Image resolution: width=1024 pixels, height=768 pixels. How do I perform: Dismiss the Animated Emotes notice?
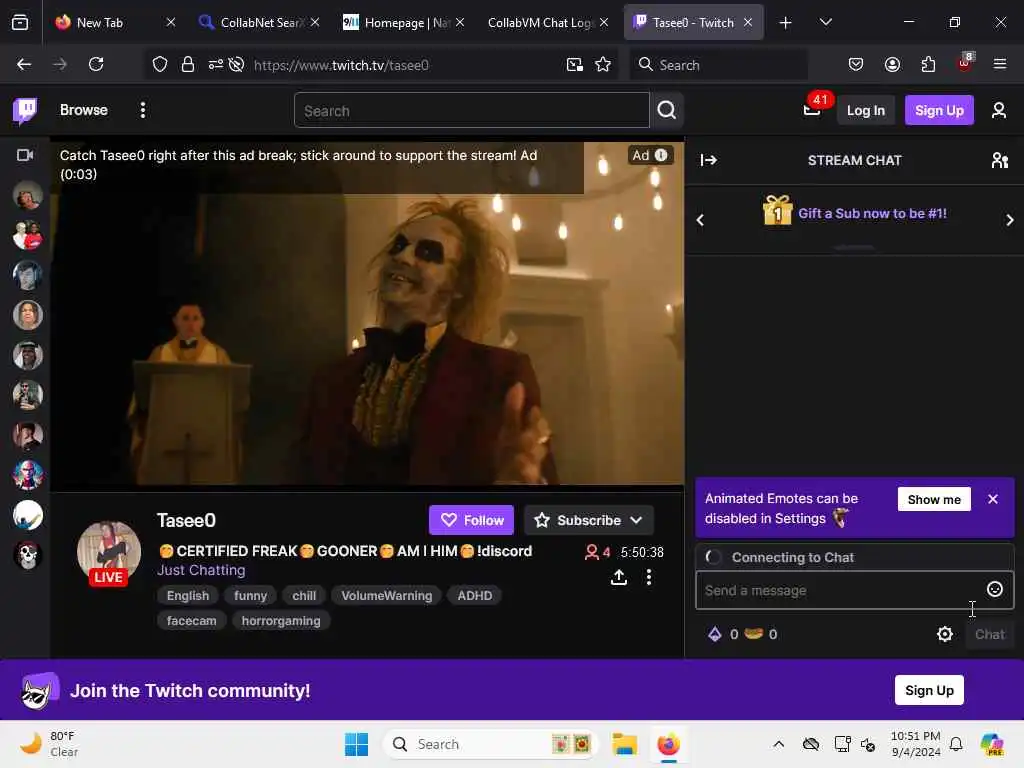point(993,499)
